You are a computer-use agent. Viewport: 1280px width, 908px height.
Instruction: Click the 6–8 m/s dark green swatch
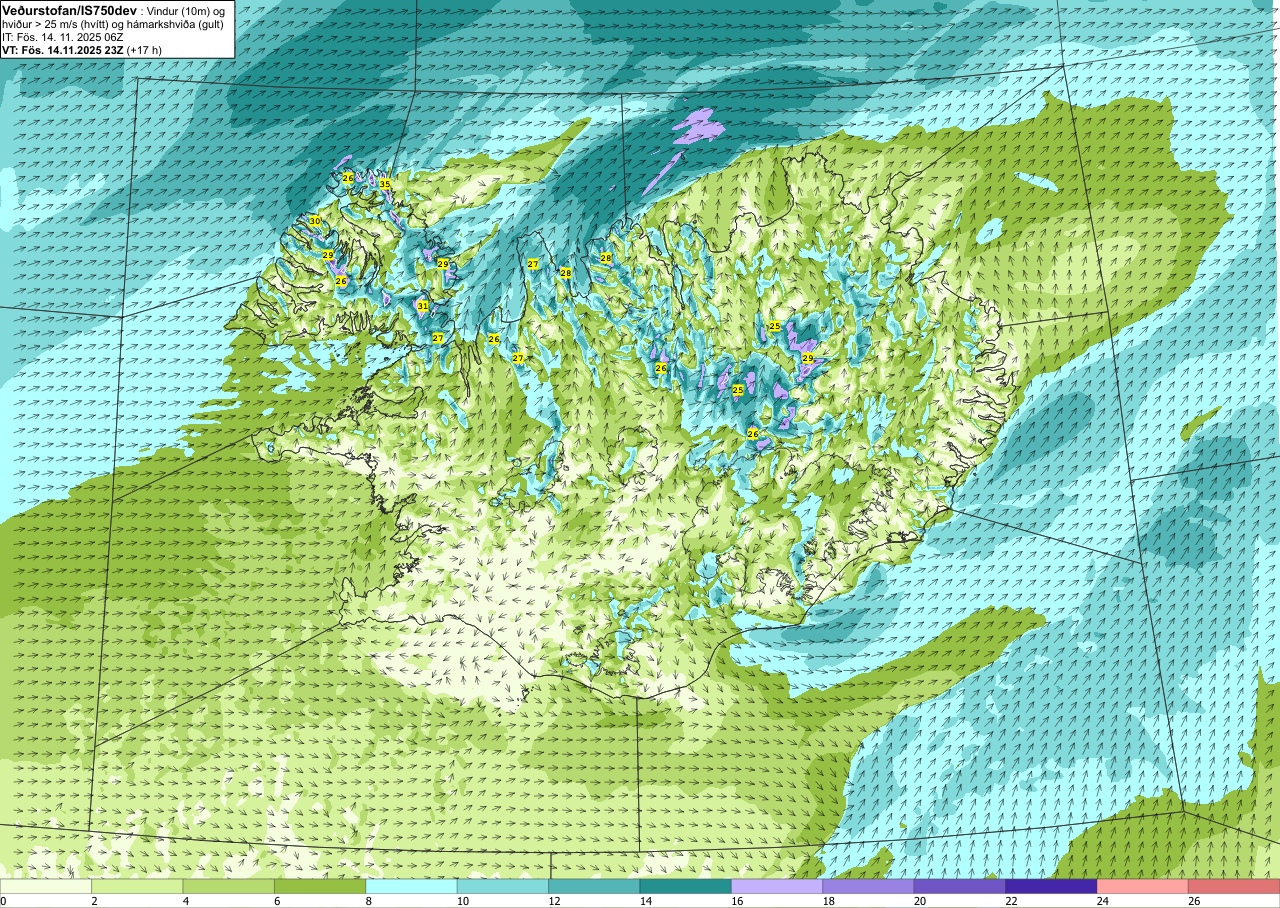[320, 886]
